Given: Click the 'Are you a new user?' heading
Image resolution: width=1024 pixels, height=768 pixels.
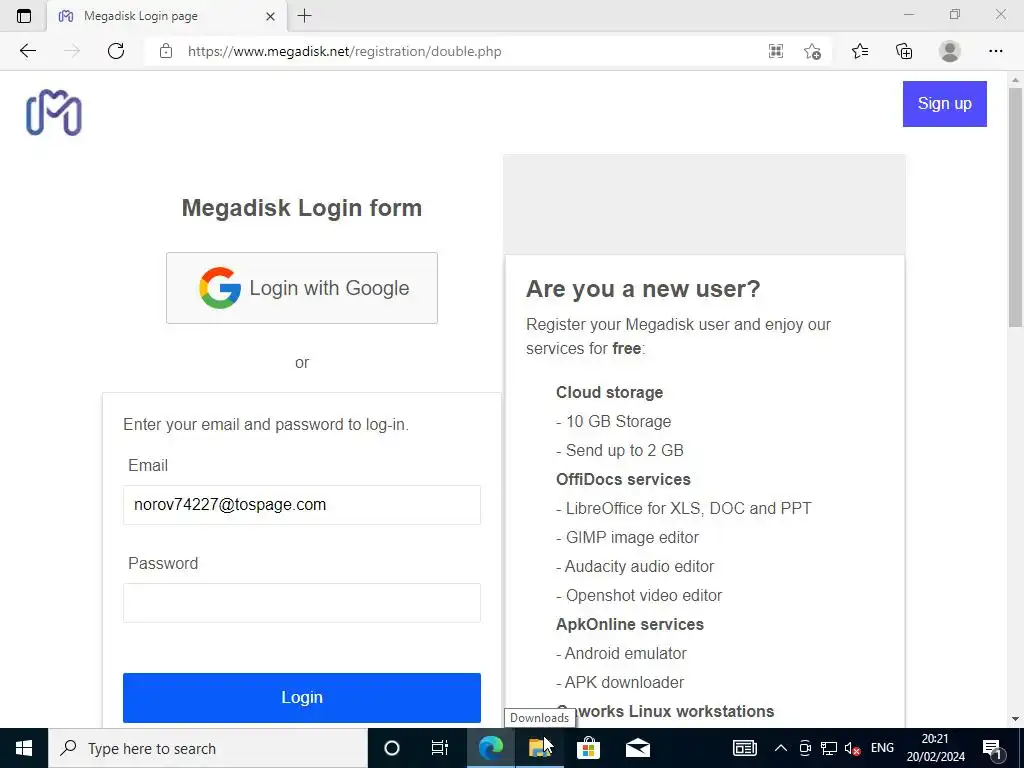Looking at the screenshot, I should point(643,289).
